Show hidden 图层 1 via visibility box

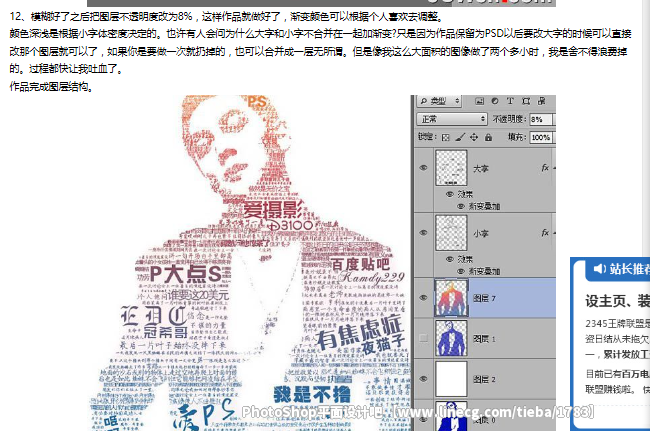tap(423, 338)
